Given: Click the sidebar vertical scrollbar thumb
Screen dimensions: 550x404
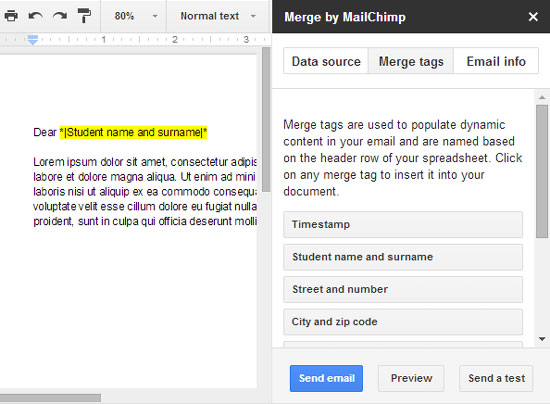Looking at the screenshot, I should click(542, 171).
